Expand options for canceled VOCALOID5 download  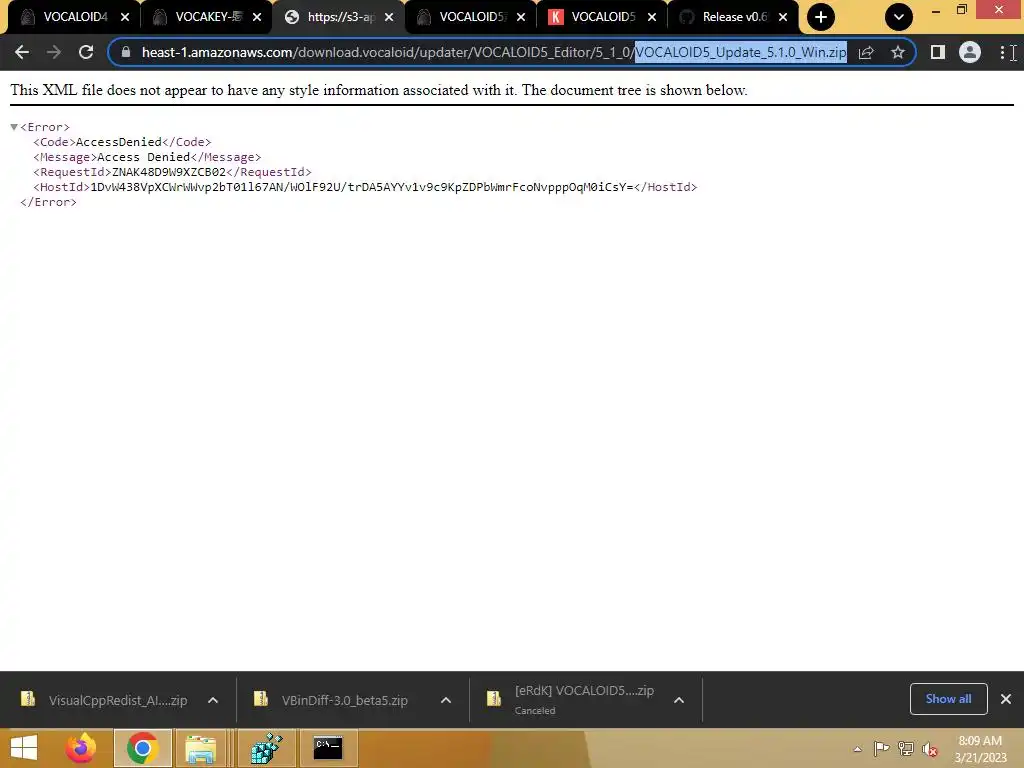(679, 700)
